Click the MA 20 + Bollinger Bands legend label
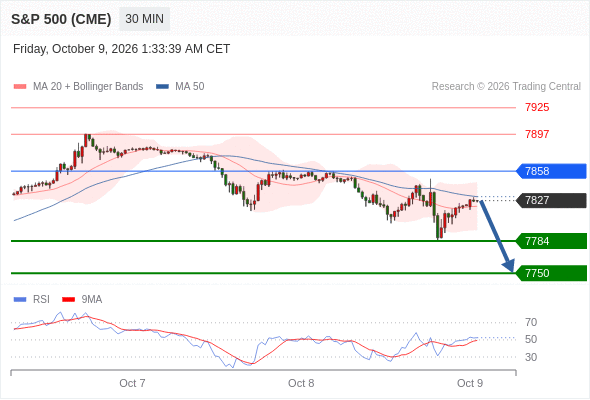Image resolution: width=590 pixels, height=400 pixels. tap(88, 87)
